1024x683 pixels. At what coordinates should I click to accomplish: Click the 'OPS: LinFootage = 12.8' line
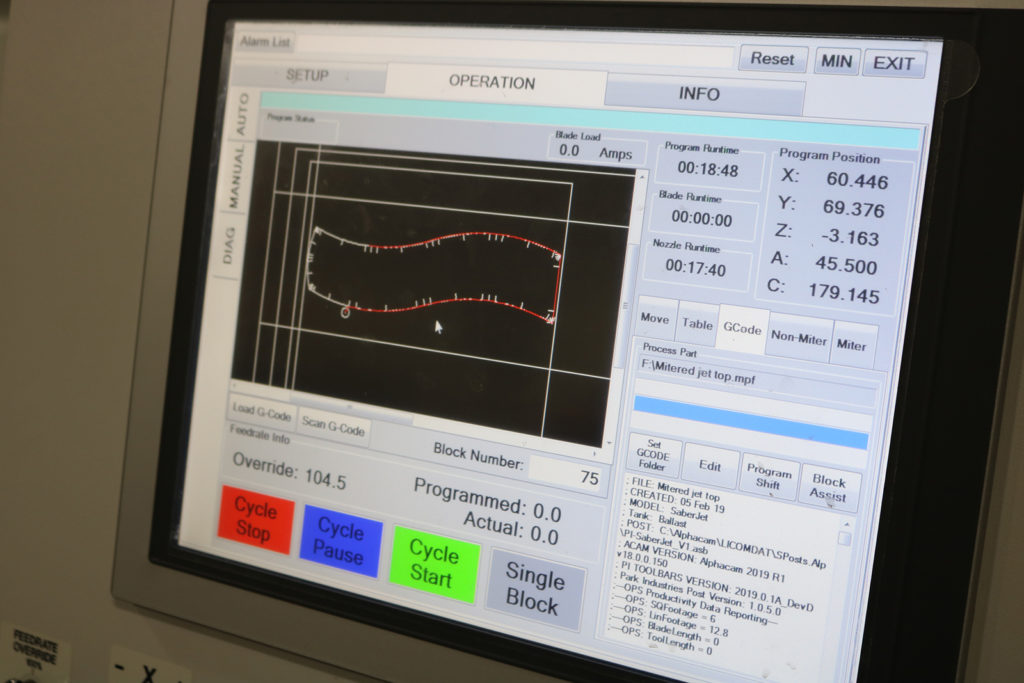coord(671,621)
